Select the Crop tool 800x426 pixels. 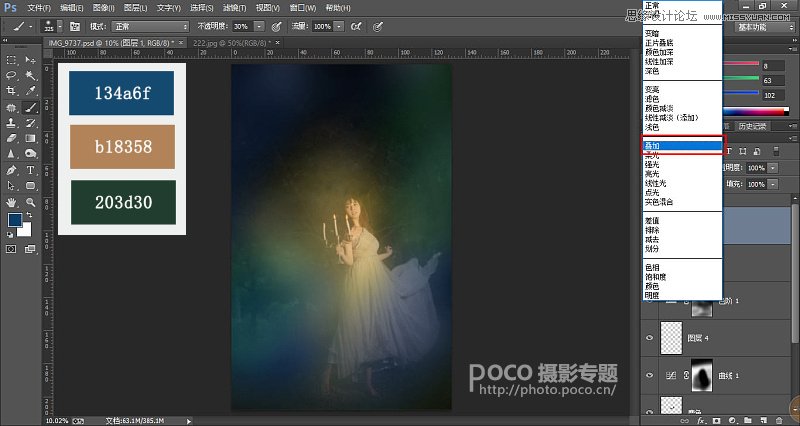click(x=11, y=91)
